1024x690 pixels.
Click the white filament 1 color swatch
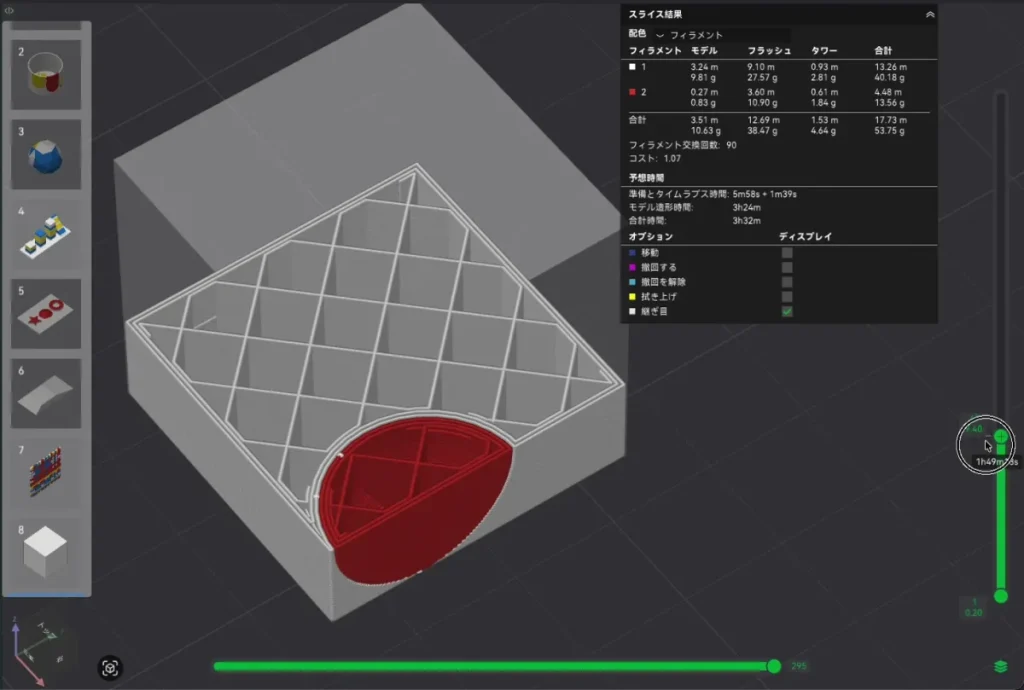coord(632,67)
